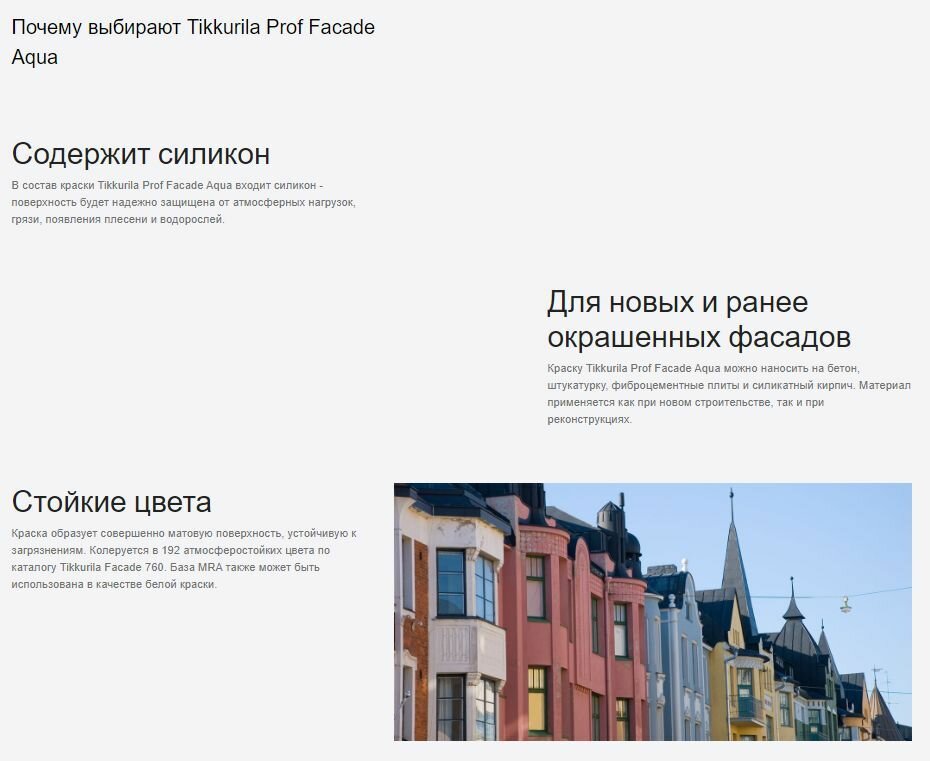Click the "Для новых и ранее окрашенных фасадов" heading
The image size is (930, 761).
[x=699, y=320]
